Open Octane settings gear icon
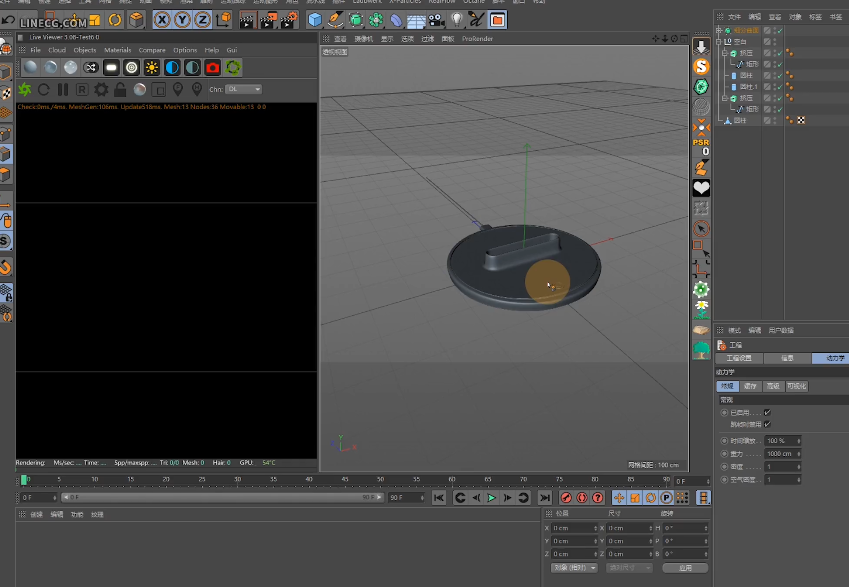The width and height of the screenshot is (849, 587). point(101,89)
